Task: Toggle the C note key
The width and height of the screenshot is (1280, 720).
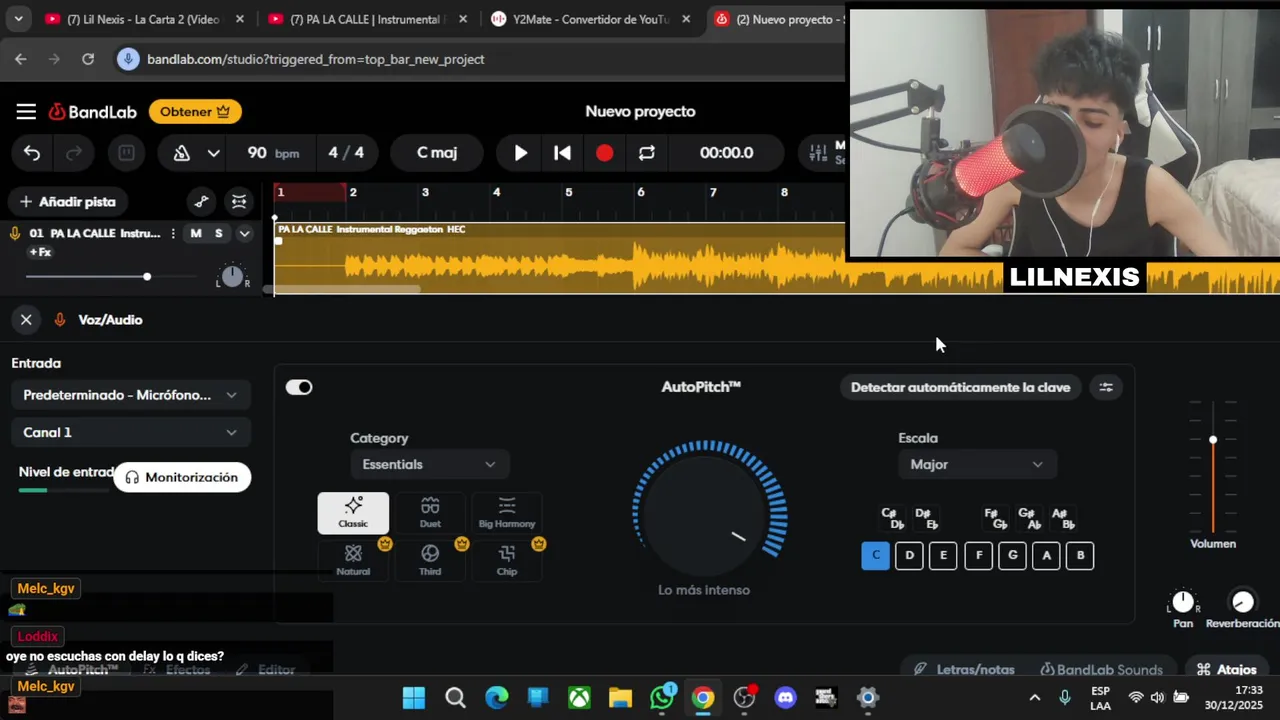Action: [875, 555]
